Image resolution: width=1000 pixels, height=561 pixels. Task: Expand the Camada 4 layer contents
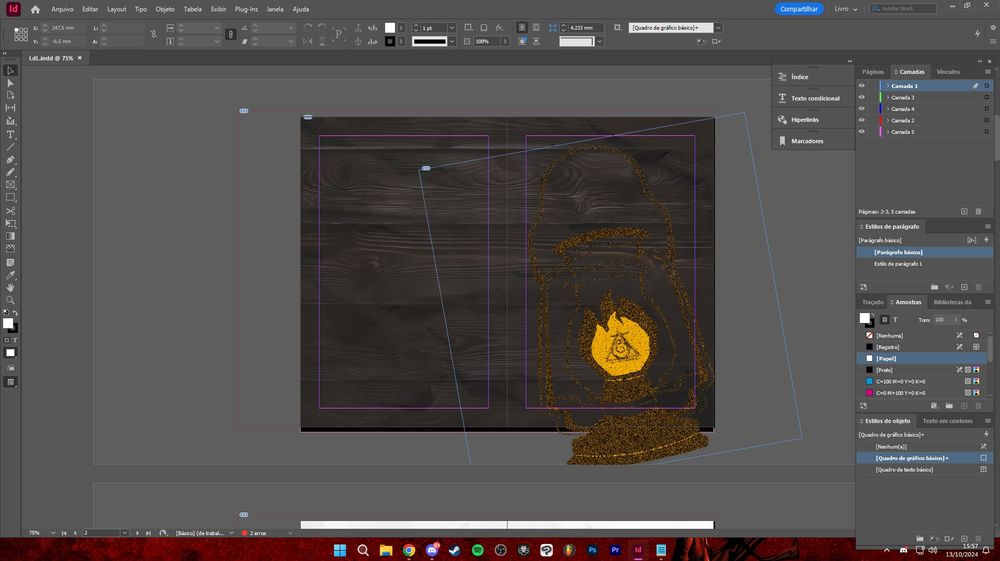[887, 109]
